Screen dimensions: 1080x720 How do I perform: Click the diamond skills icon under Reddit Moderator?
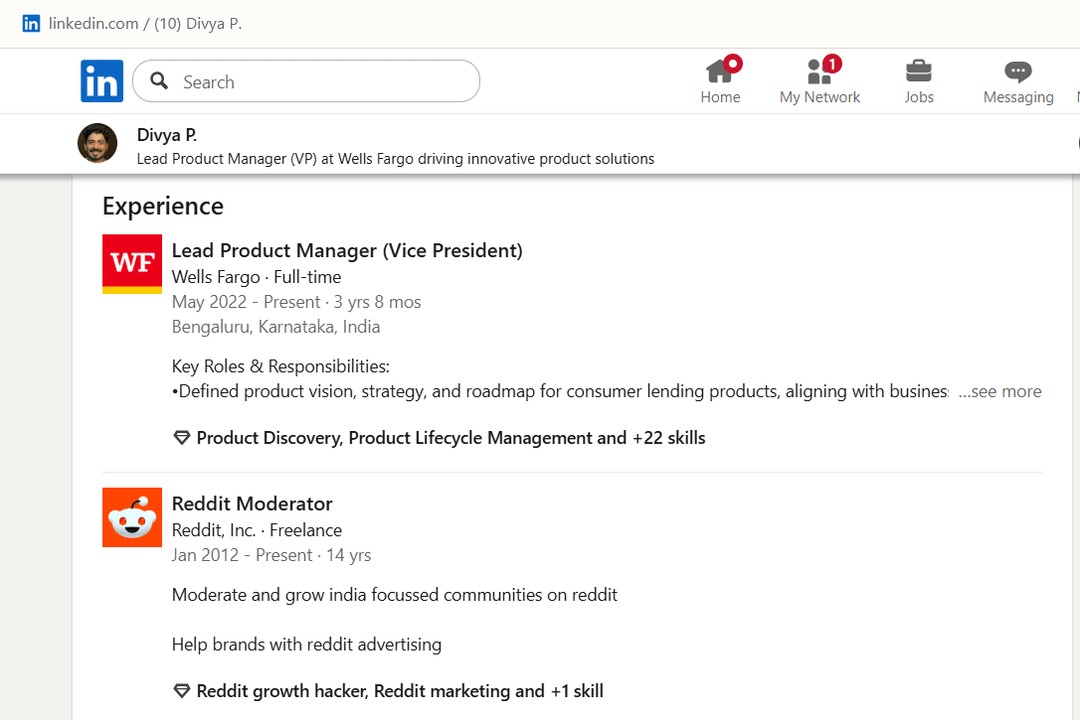[181, 691]
